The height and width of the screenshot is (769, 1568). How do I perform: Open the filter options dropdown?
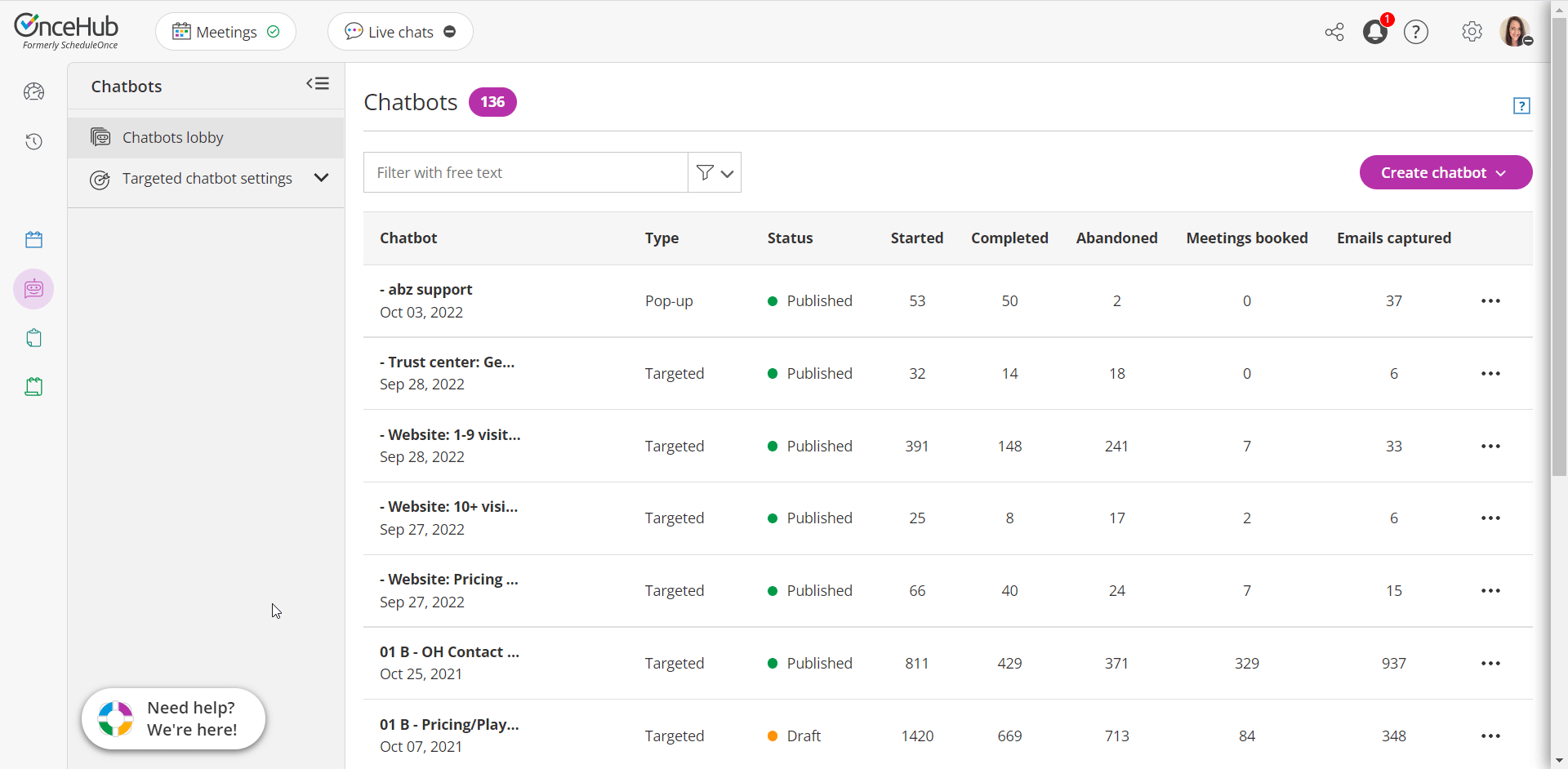coord(715,172)
